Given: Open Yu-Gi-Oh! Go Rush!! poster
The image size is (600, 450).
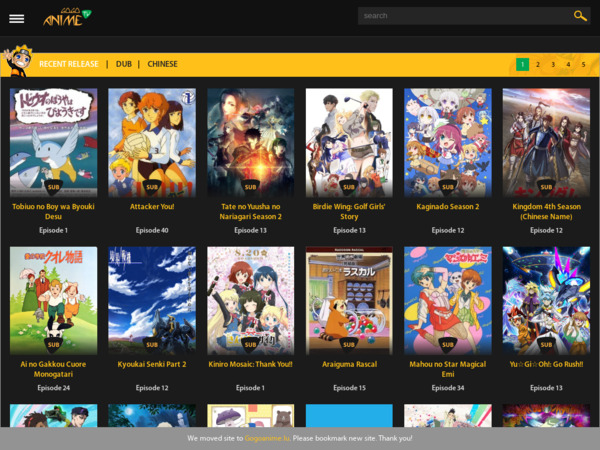Looking at the screenshot, I should click(546, 300).
